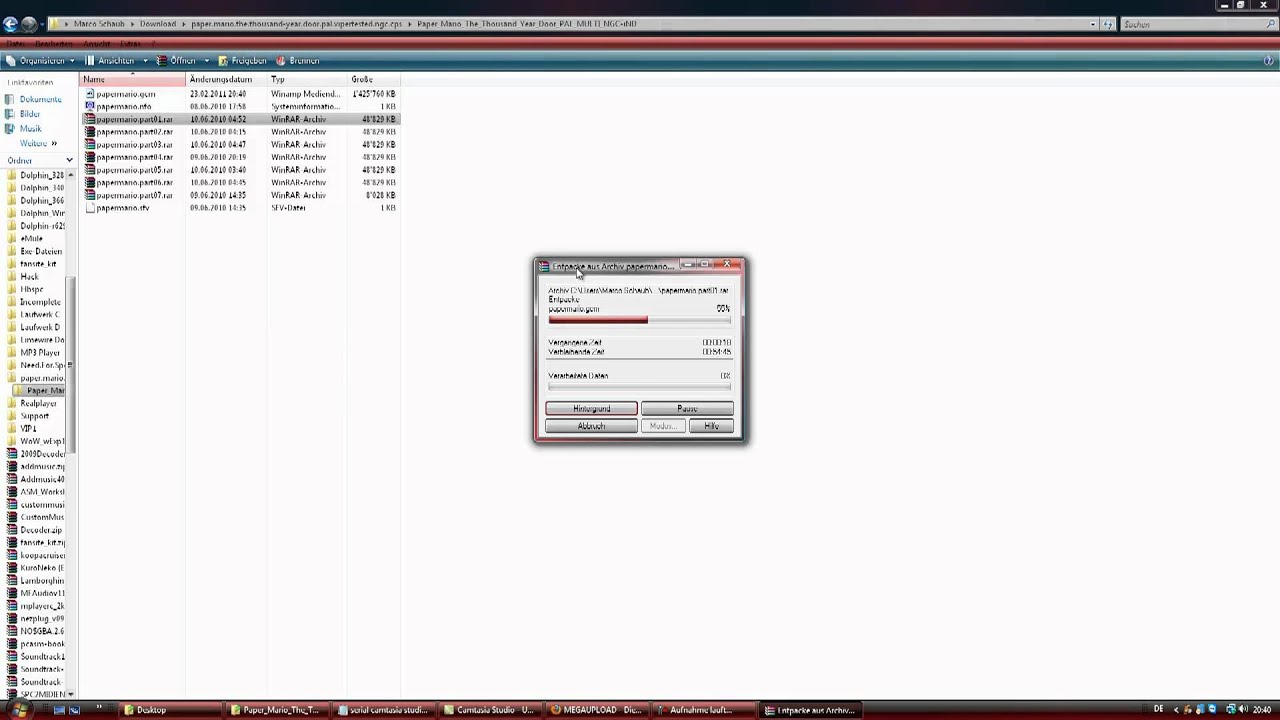The image size is (1280, 720).
Task: Open the Ansichten views toolbar button
Action: pos(115,61)
